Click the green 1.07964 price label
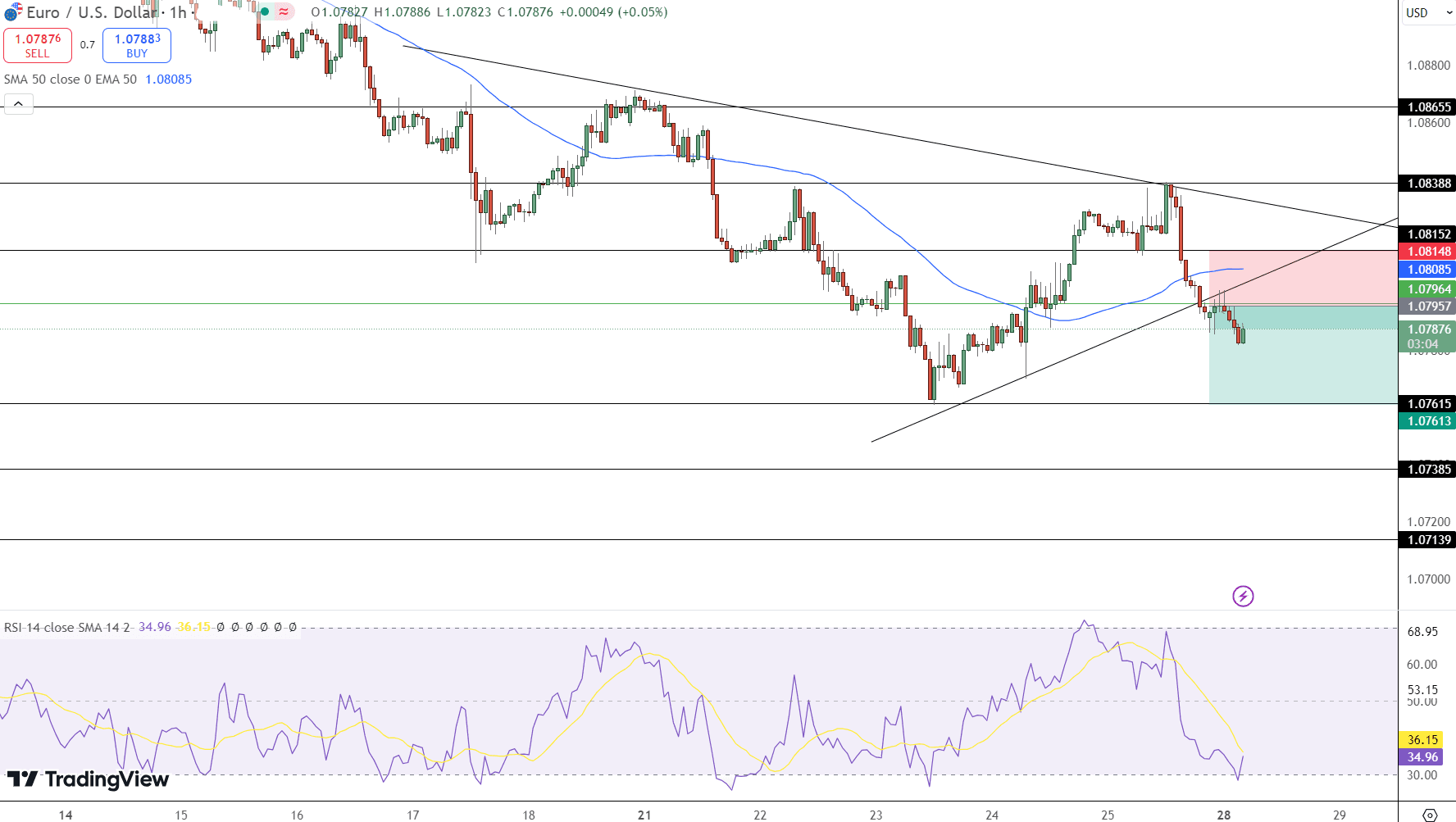This screenshot has width=1456, height=822. click(1427, 289)
